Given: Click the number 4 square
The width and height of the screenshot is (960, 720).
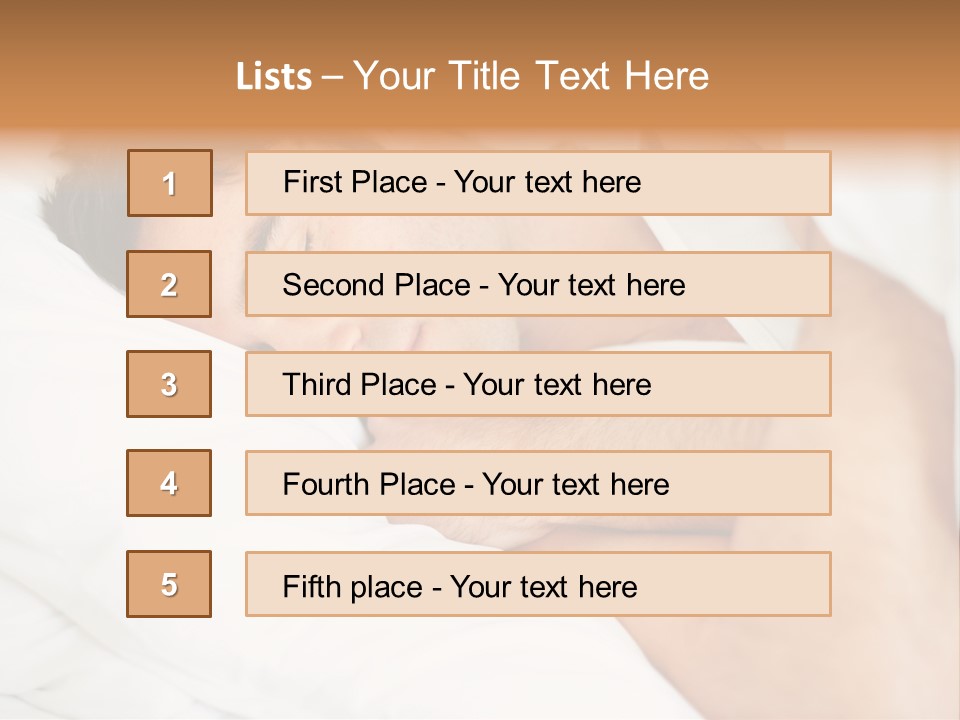Looking at the screenshot, I should tap(169, 483).
